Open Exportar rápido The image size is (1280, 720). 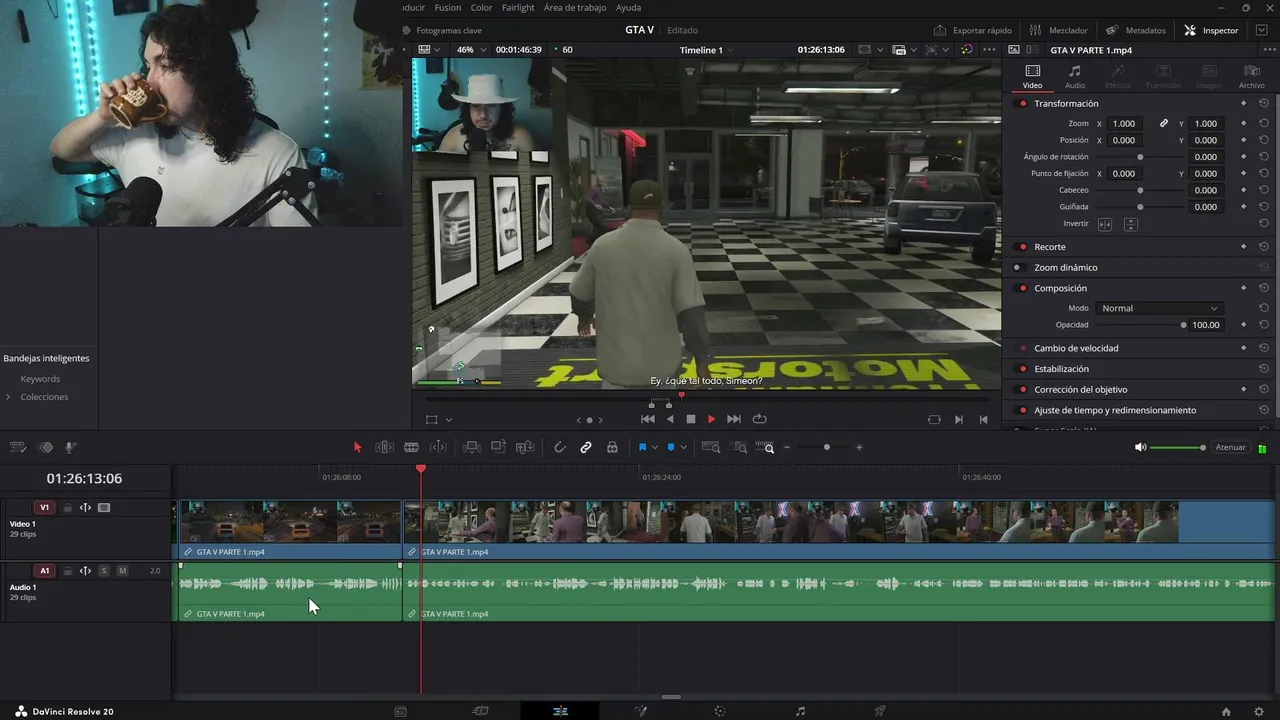tap(973, 30)
